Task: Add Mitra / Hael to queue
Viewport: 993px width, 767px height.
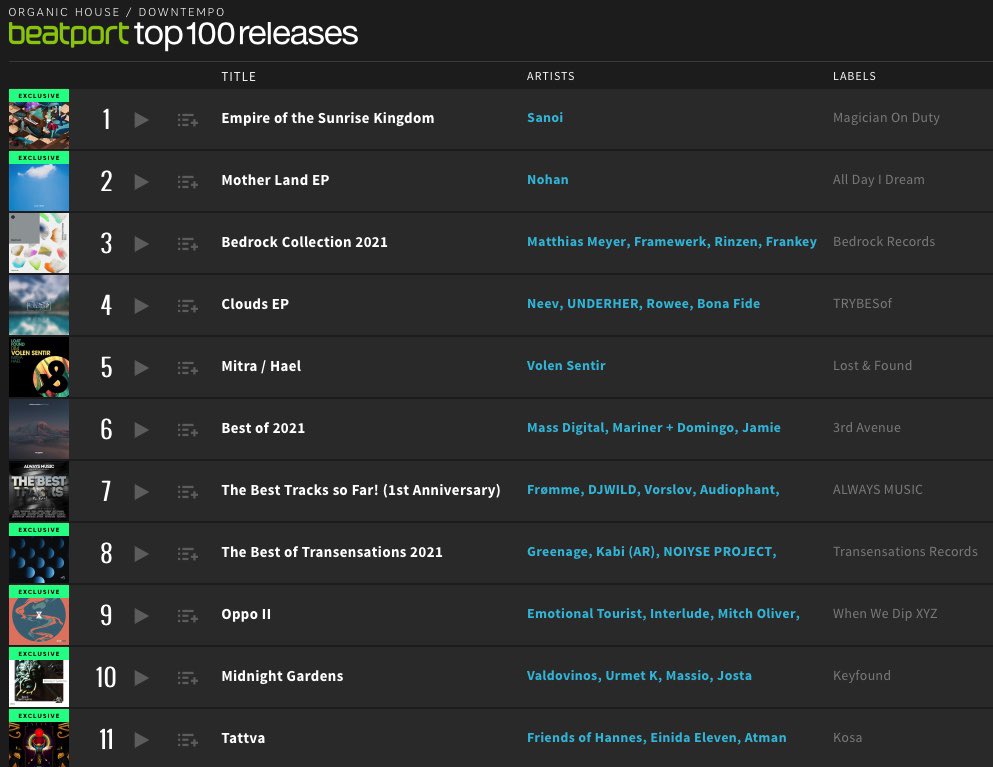Action: coord(187,368)
